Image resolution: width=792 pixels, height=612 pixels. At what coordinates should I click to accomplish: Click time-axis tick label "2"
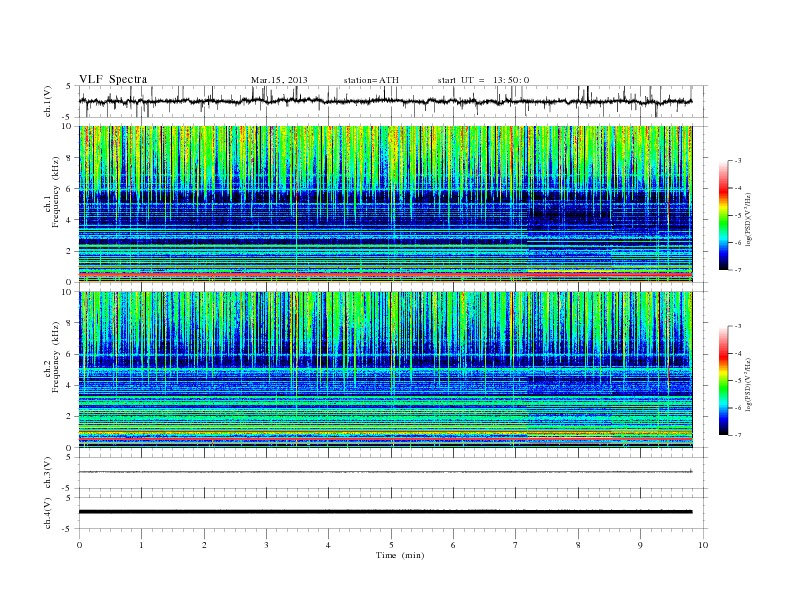[204, 545]
